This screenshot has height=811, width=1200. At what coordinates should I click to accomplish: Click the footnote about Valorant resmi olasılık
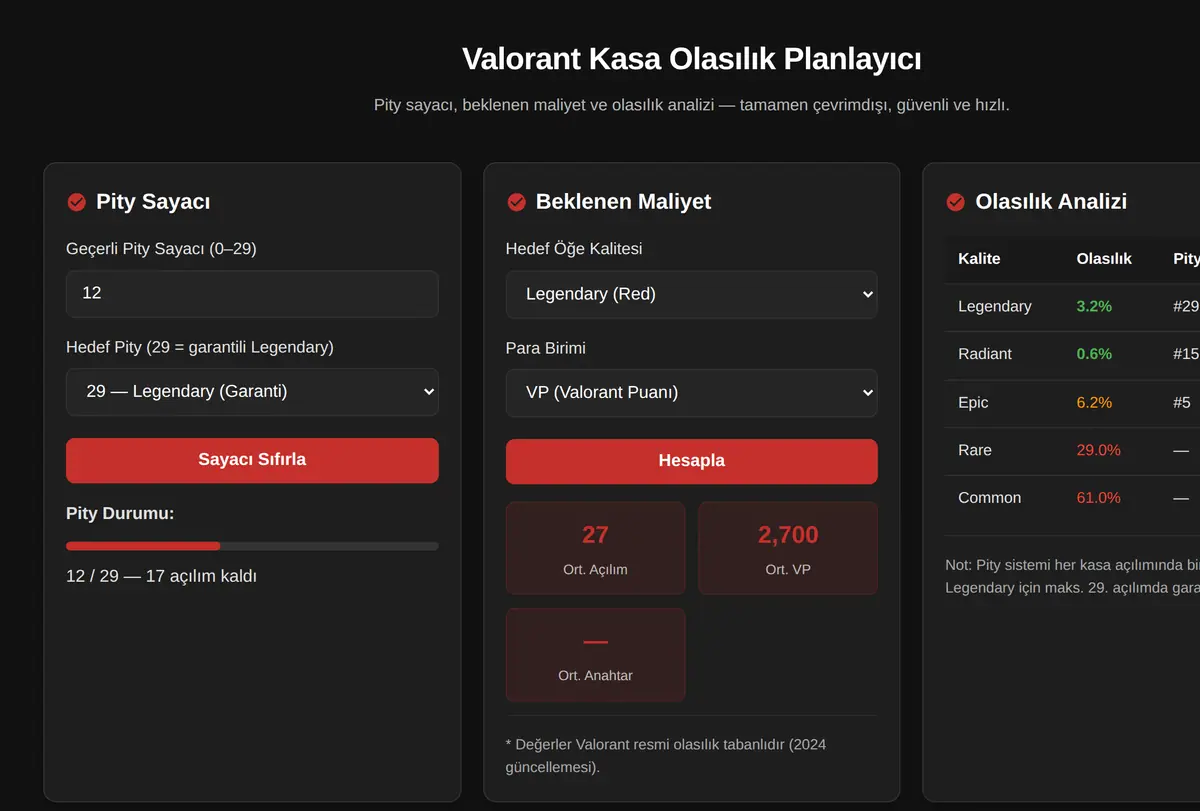(665, 756)
